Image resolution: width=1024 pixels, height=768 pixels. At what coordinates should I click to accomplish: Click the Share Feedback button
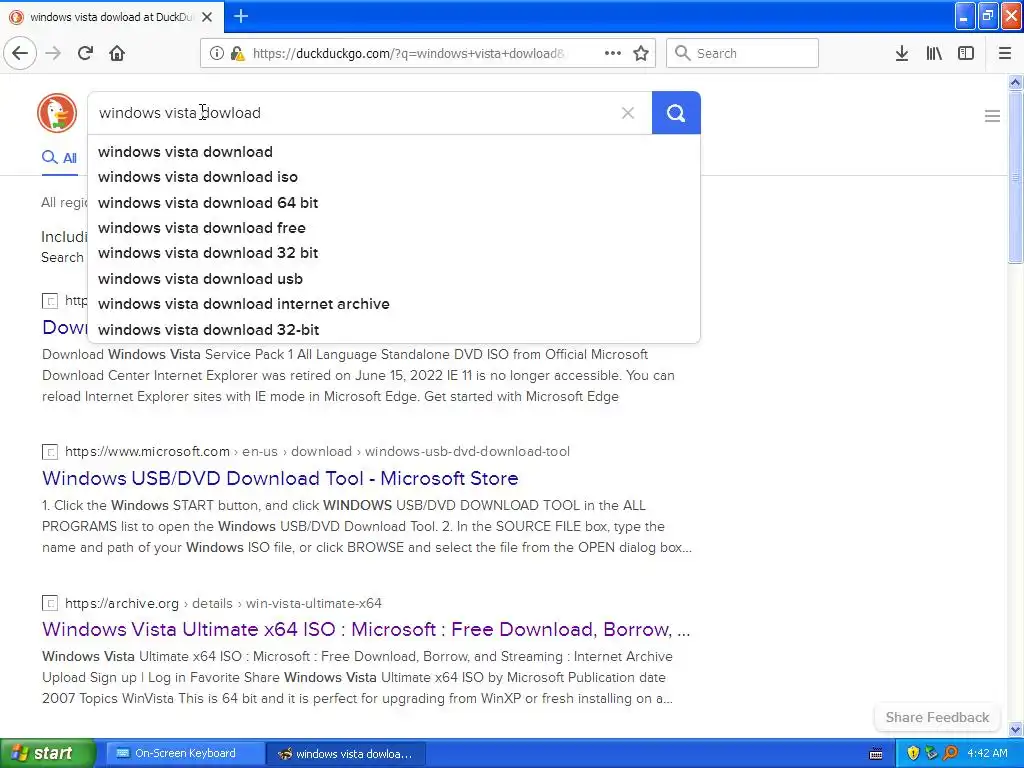(937, 717)
